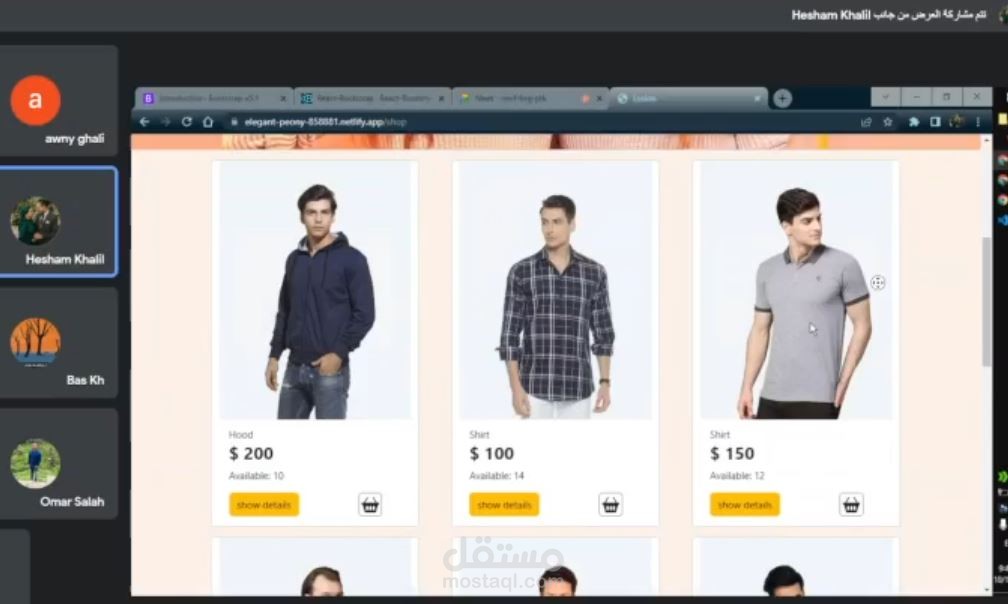
Task: Open the browser three-dot menu
Action: 978,121
